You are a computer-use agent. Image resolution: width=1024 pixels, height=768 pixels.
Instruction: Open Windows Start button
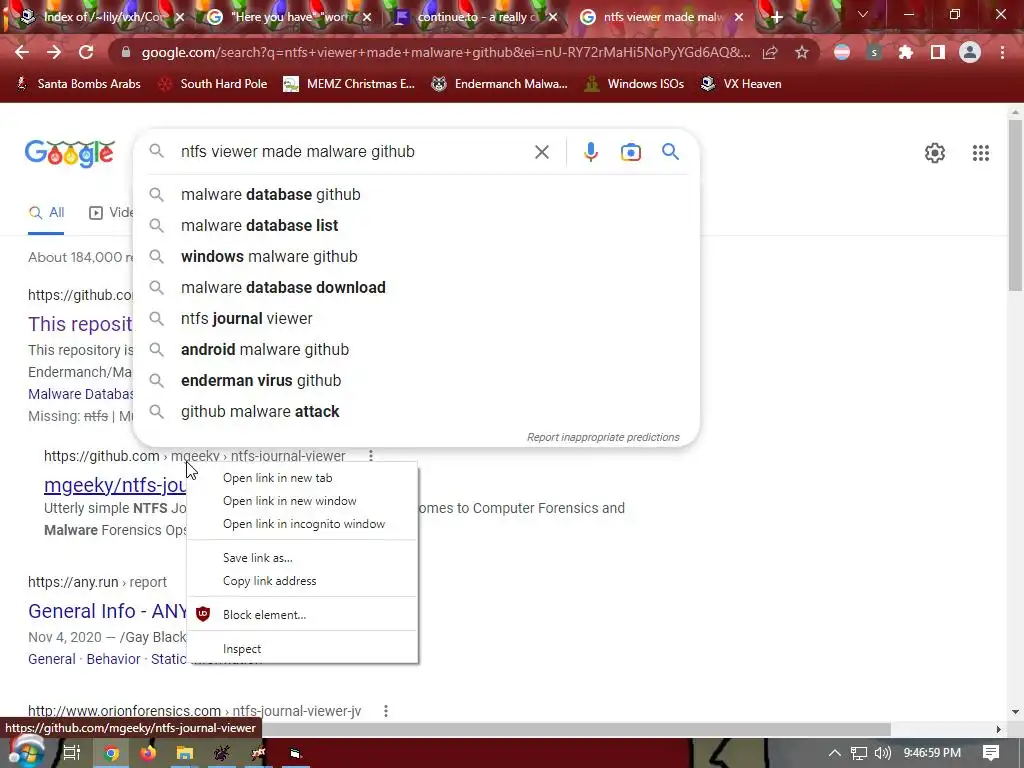tap(26, 752)
